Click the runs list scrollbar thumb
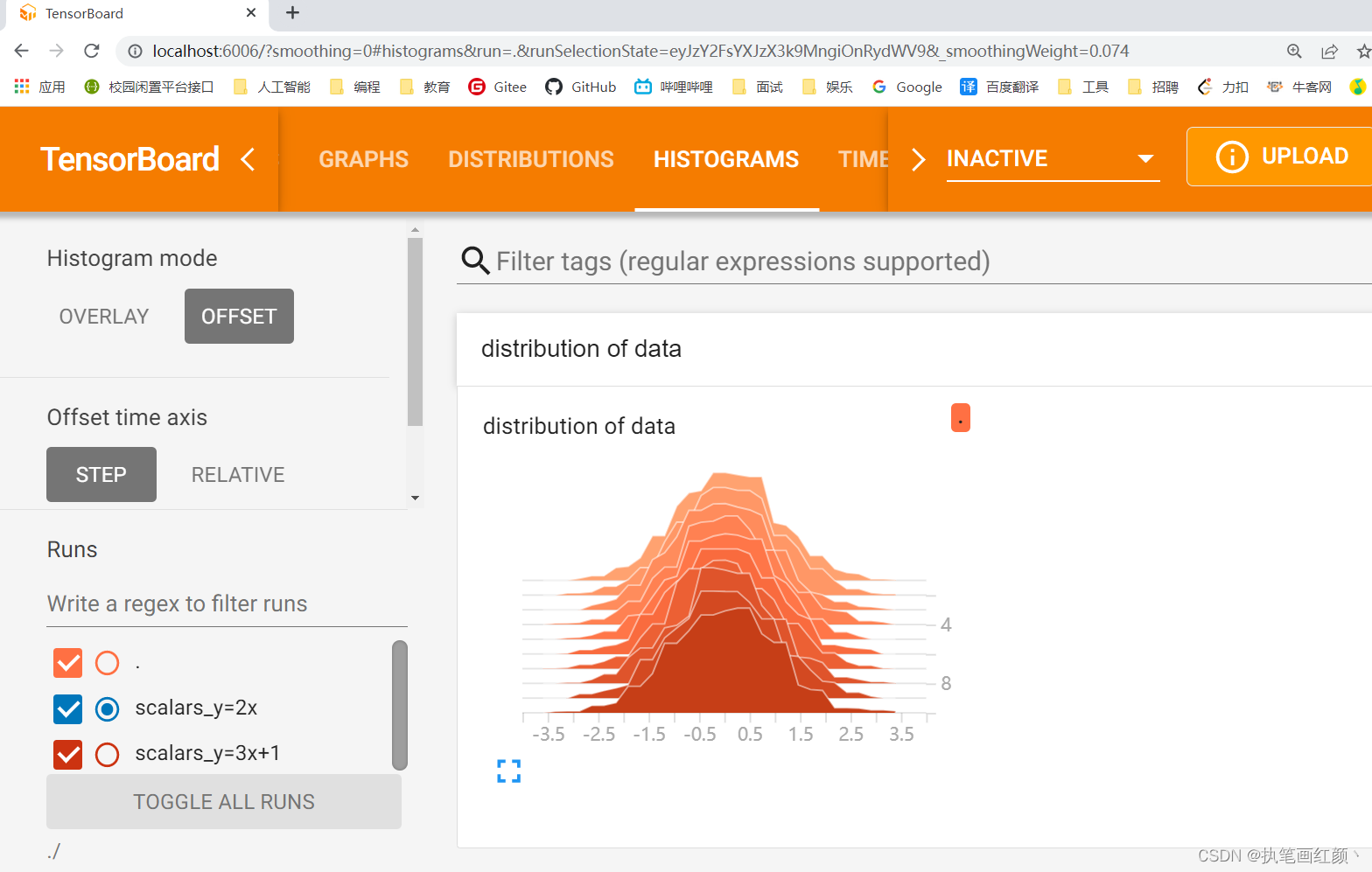 click(x=400, y=705)
